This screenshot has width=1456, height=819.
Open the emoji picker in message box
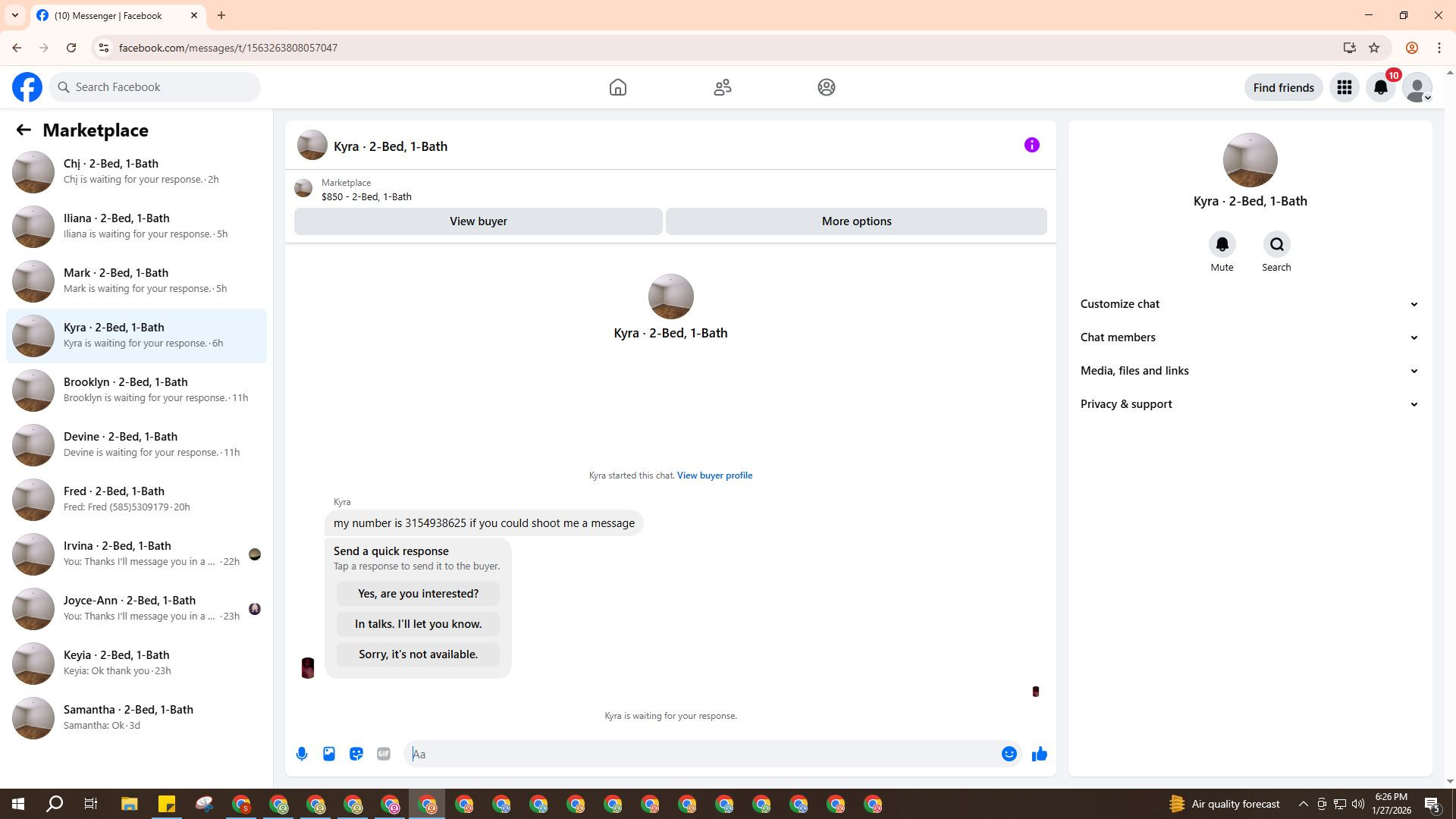pos(1009,754)
